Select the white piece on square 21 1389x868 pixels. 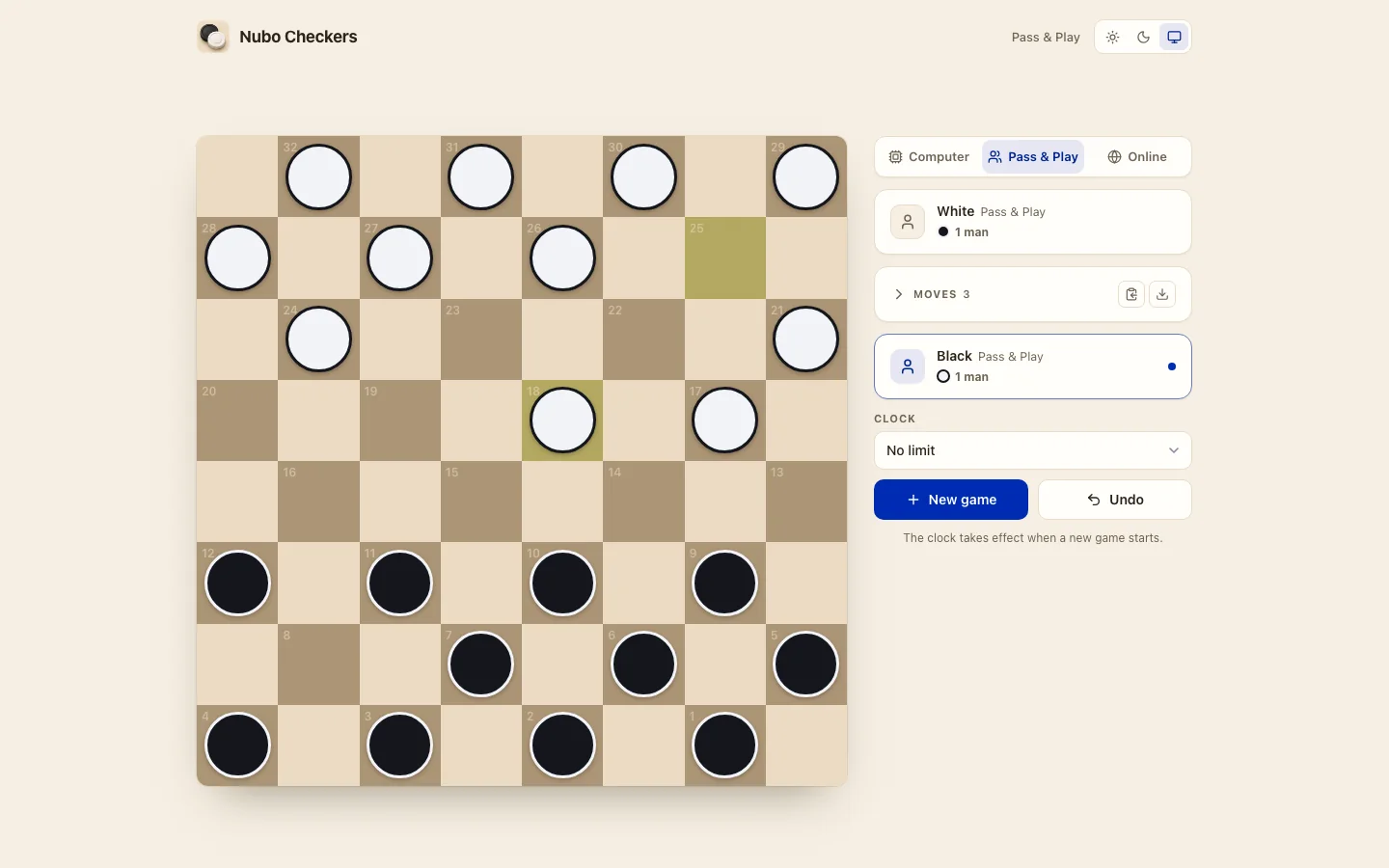(x=806, y=339)
